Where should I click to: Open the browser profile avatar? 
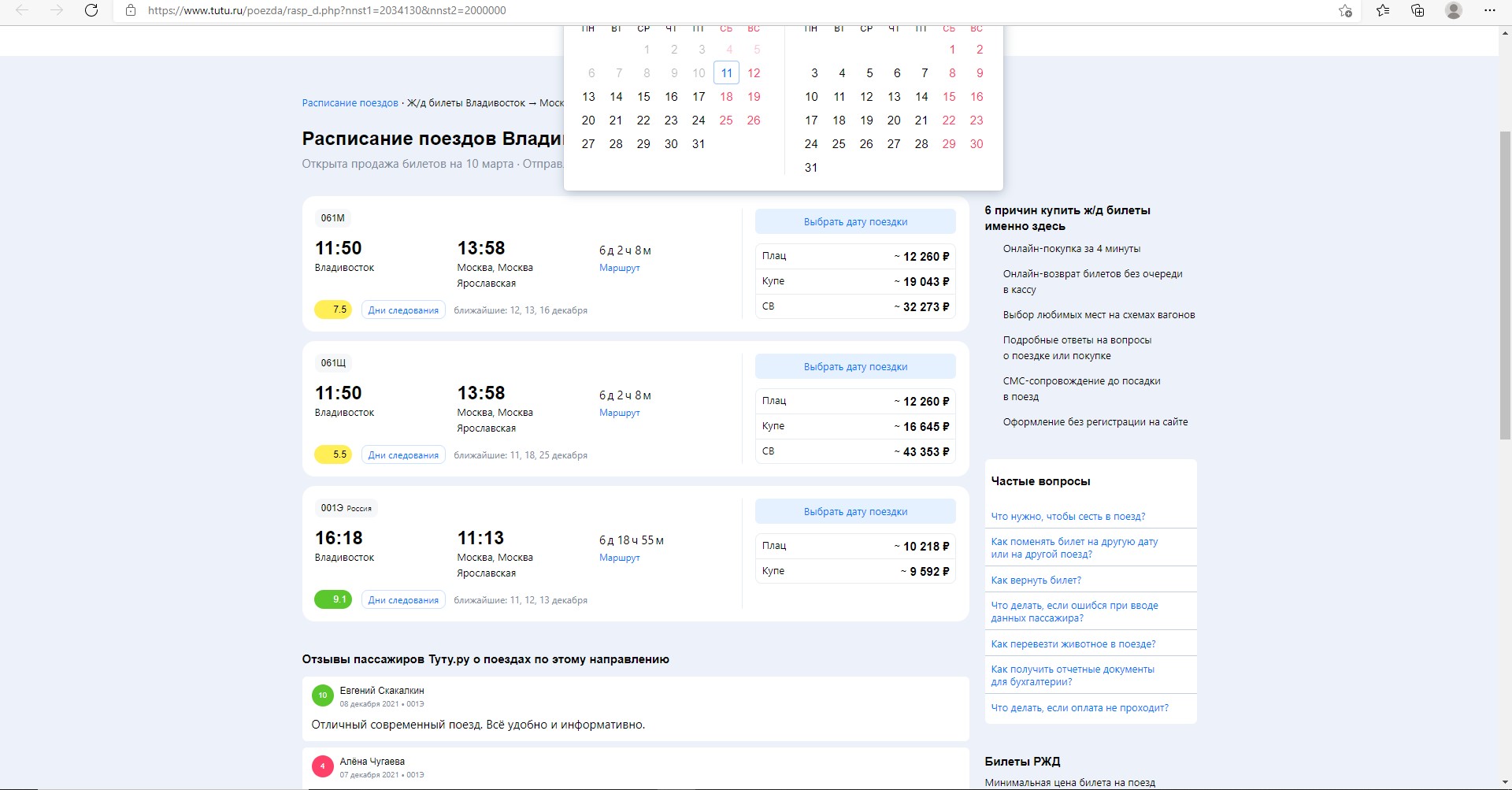tap(1454, 10)
